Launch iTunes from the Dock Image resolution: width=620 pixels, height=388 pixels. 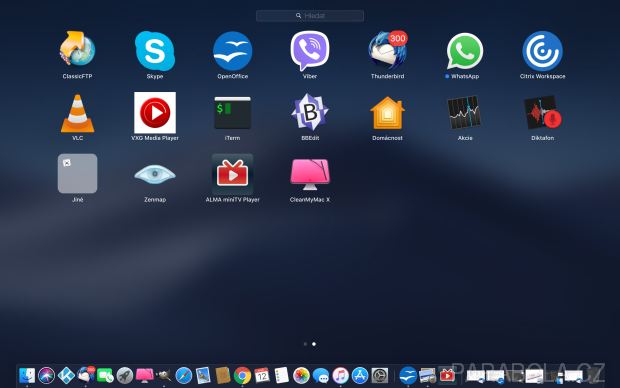(340, 375)
